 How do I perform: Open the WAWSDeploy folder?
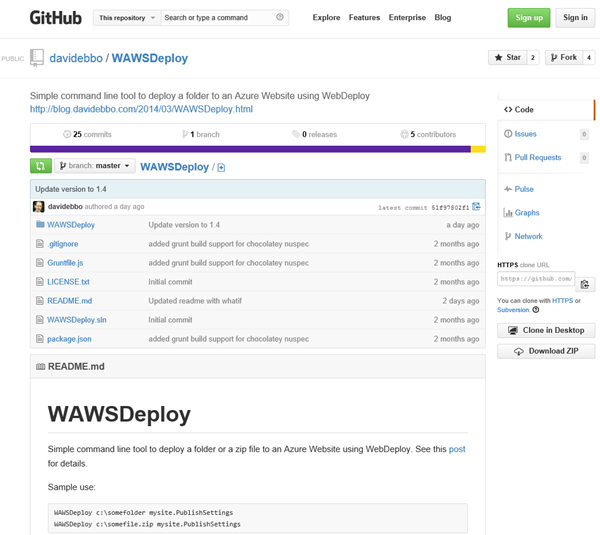71,225
